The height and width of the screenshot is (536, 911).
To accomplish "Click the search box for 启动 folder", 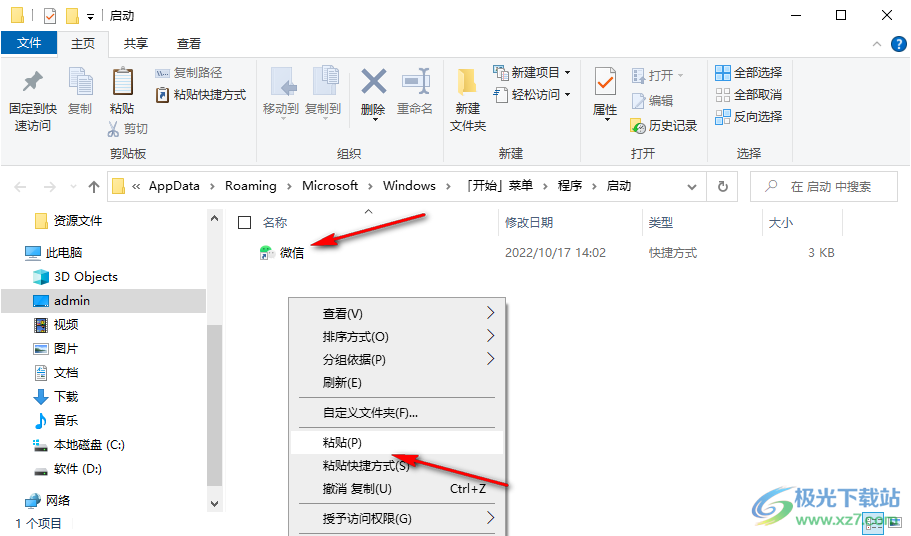I will pos(824,186).
